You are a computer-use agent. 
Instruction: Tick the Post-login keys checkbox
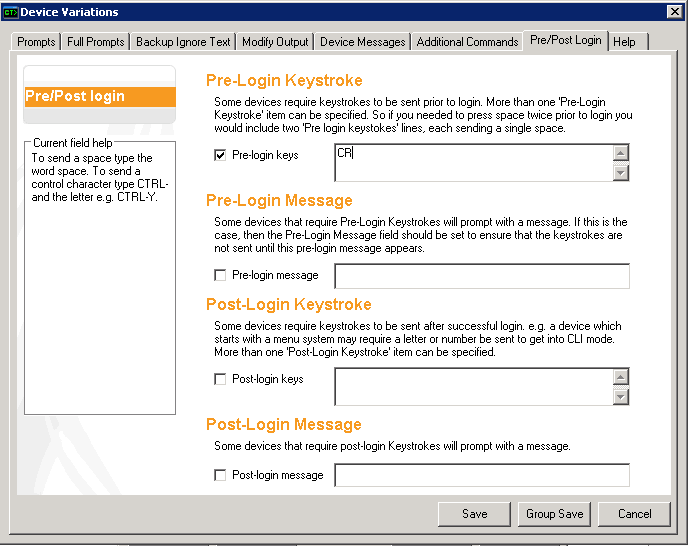pos(220,379)
